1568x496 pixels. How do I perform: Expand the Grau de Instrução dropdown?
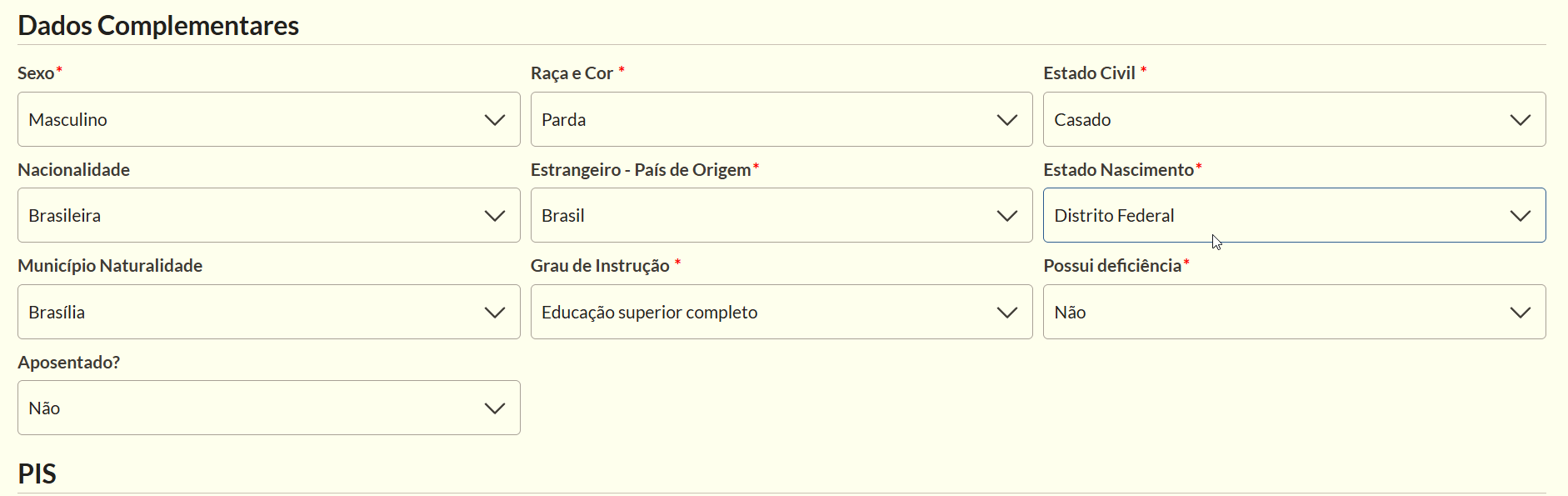tap(782, 312)
